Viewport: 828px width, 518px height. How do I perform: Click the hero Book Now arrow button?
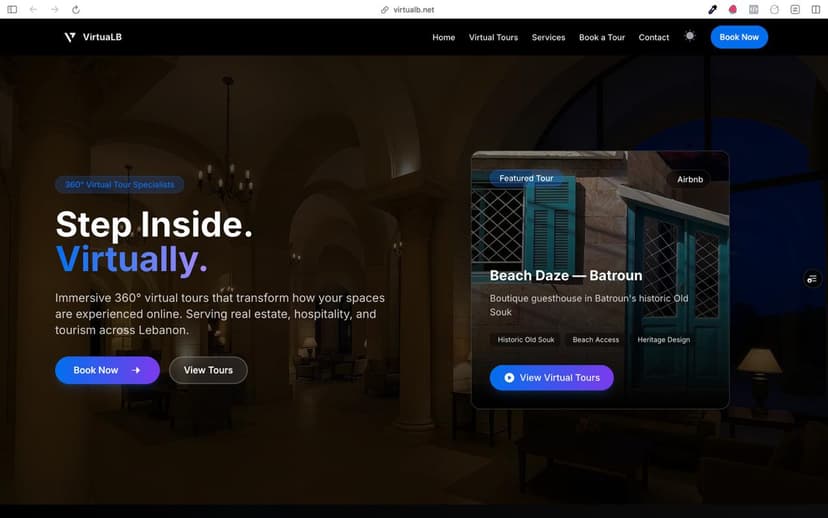(107, 370)
